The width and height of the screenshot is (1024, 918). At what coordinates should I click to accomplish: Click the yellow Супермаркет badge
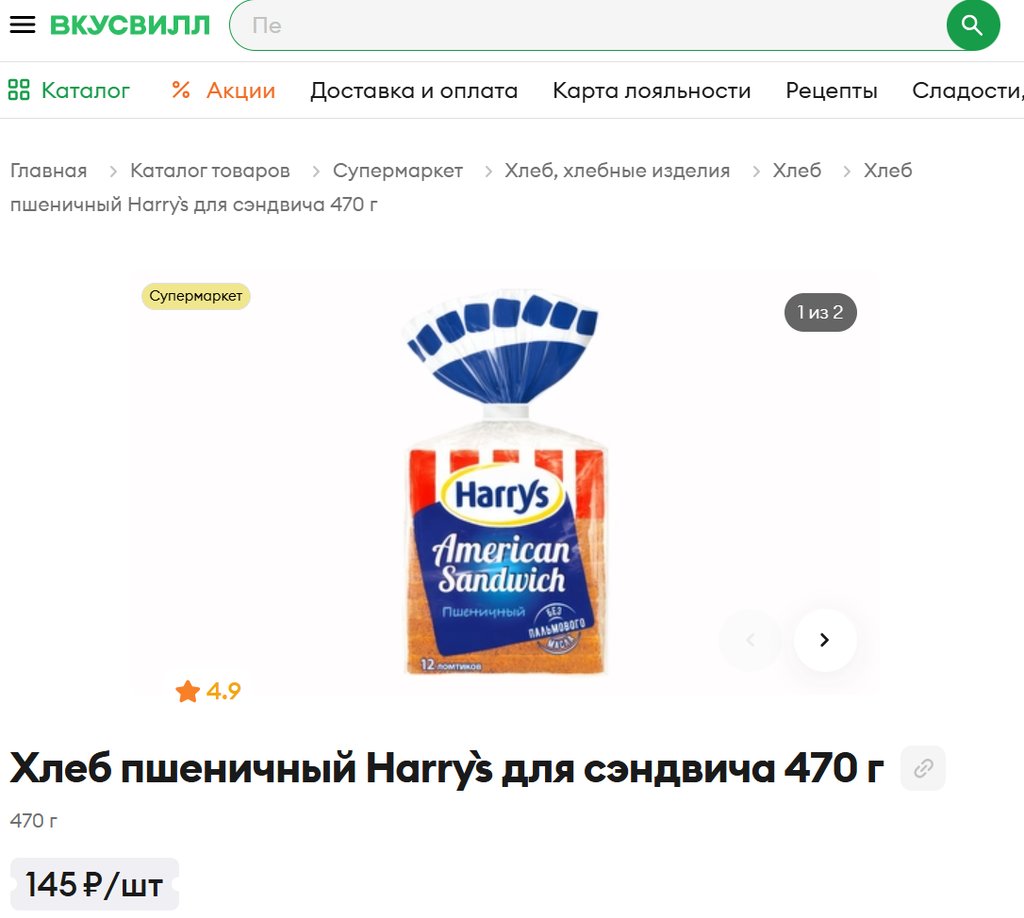pyautogui.click(x=196, y=296)
